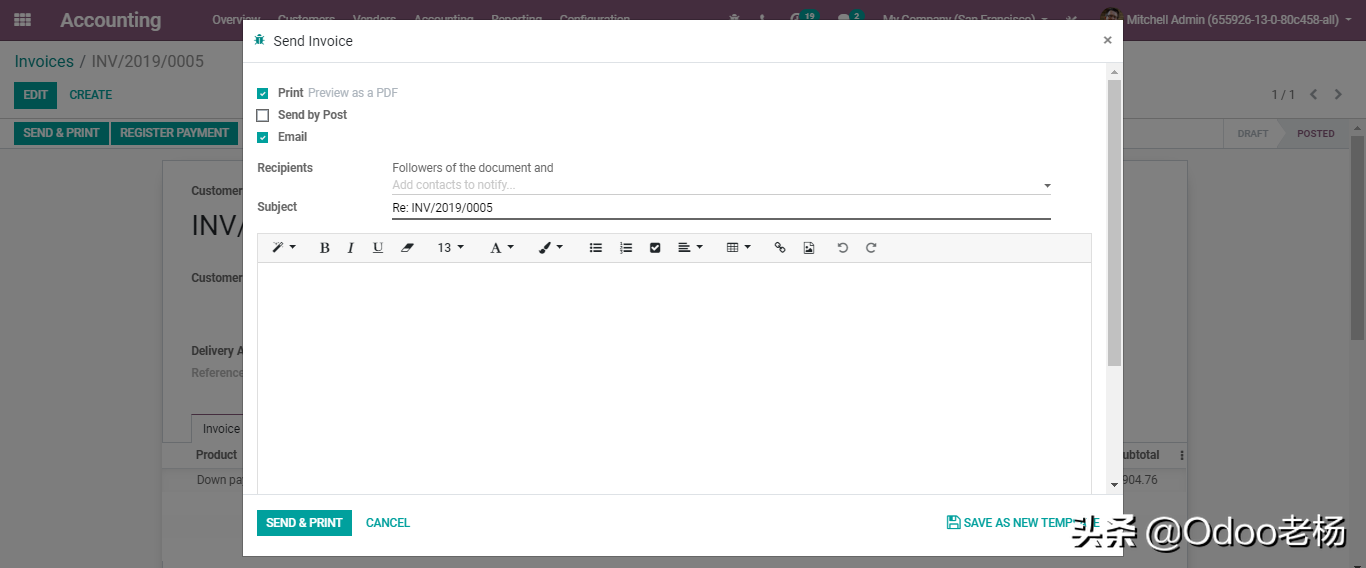The image size is (1366, 568).
Task: Click the Product column header
Action: [x=216, y=455]
